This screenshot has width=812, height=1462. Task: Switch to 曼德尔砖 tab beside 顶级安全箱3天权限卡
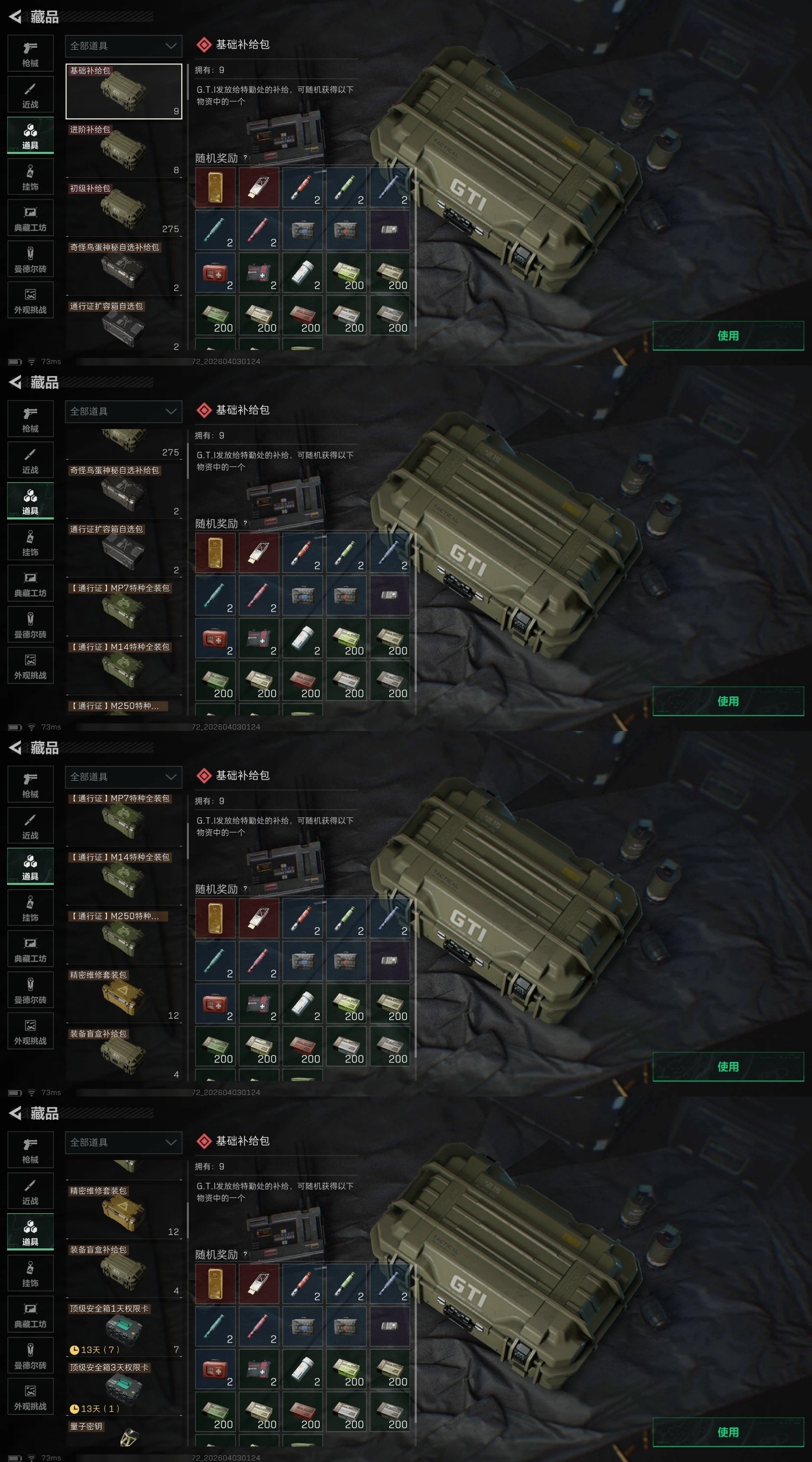coord(30,1356)
